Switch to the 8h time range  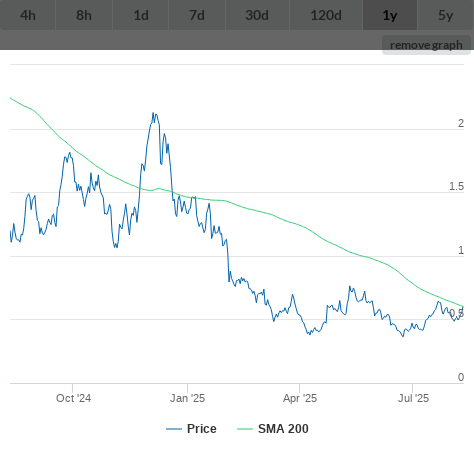84,15
